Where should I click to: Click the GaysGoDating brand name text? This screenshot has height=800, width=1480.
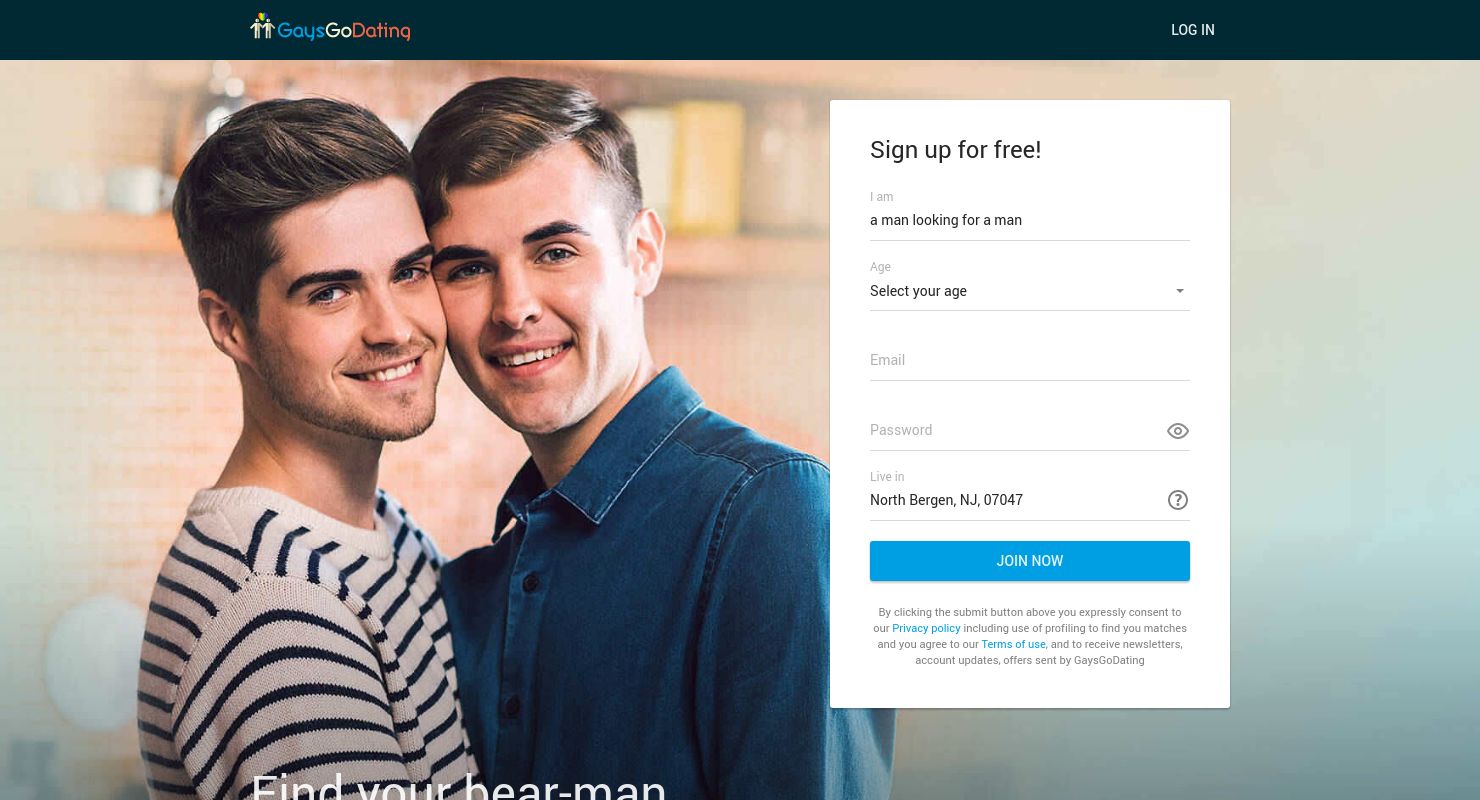[x=344, y=31]
